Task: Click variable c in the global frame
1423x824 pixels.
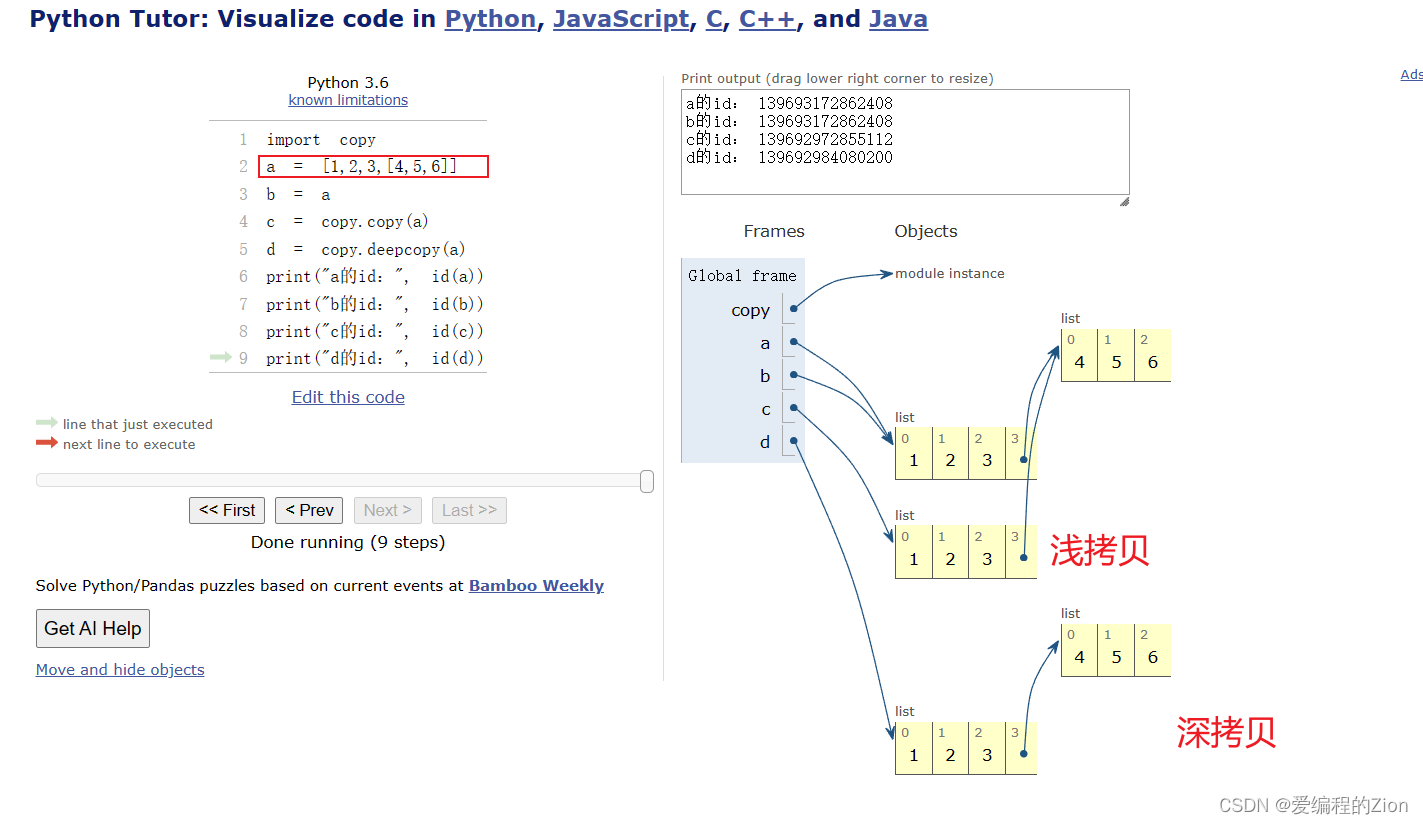Action: point(766,409)
